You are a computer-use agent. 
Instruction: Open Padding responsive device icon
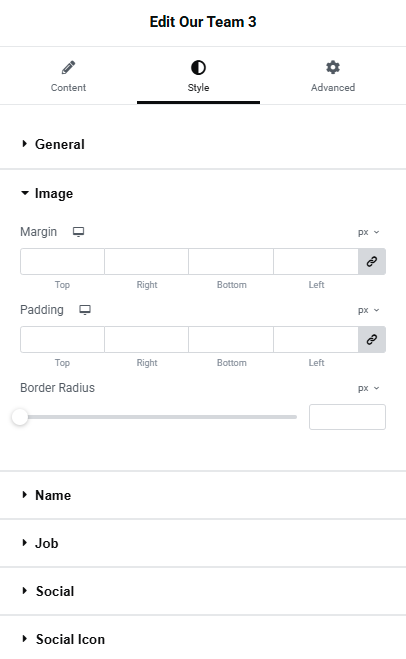[x=85, y=310]
